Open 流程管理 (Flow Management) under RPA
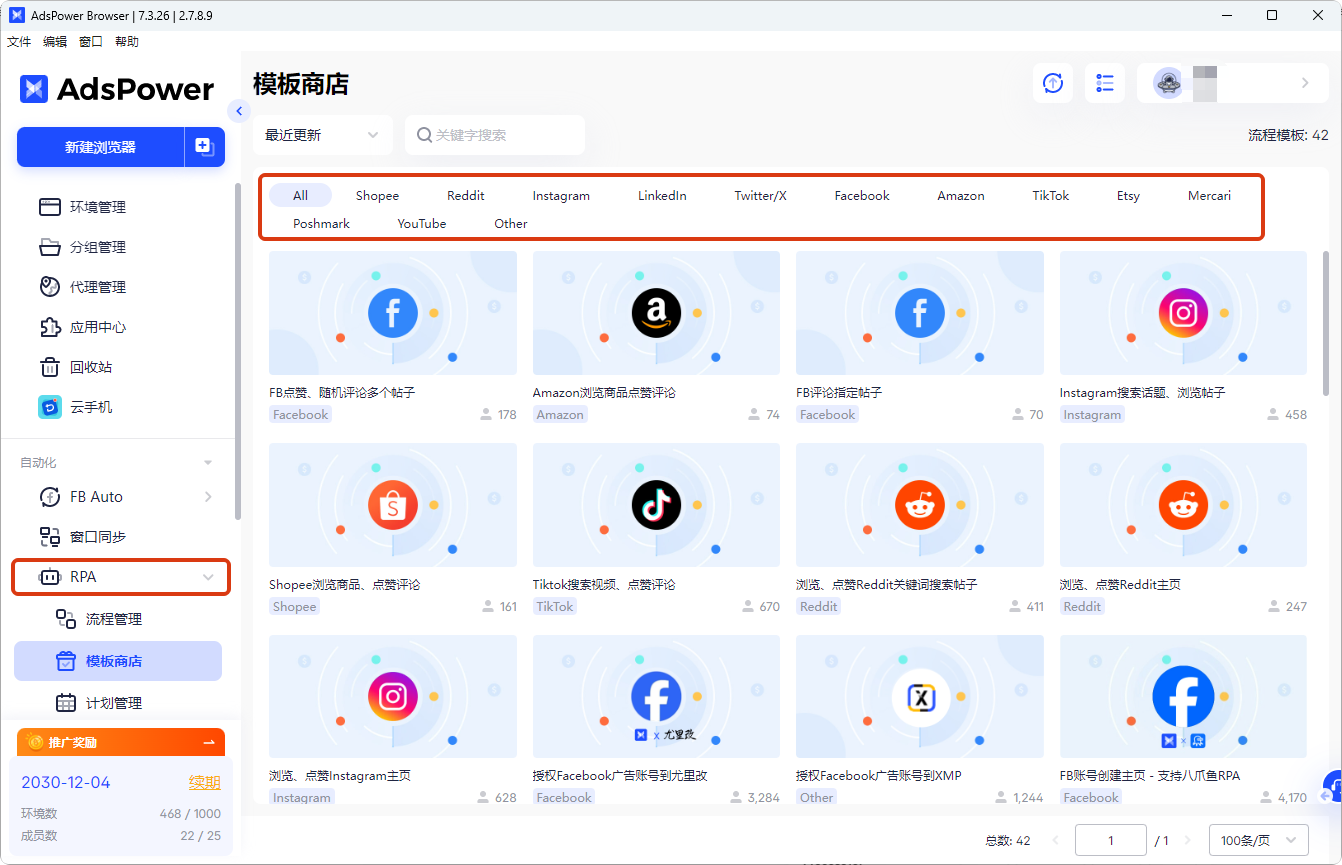 tap(112, 618)
